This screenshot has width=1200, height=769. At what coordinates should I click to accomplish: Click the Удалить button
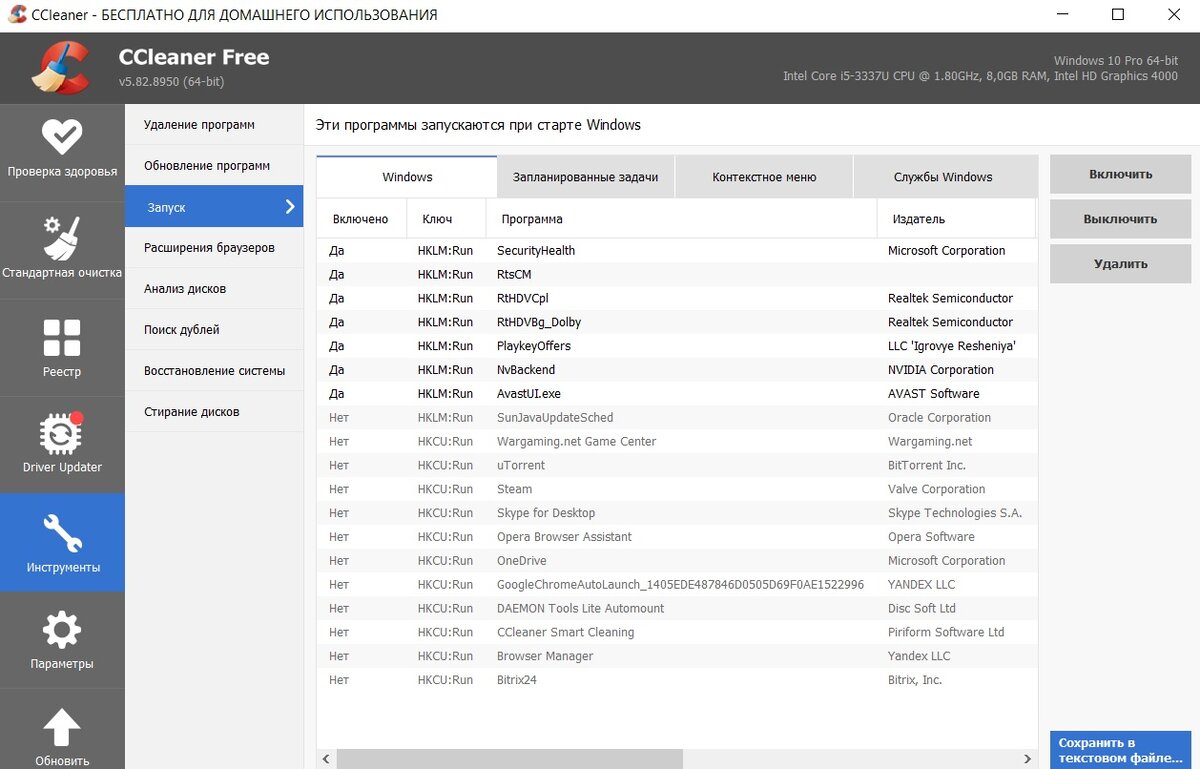(1120, 264)
